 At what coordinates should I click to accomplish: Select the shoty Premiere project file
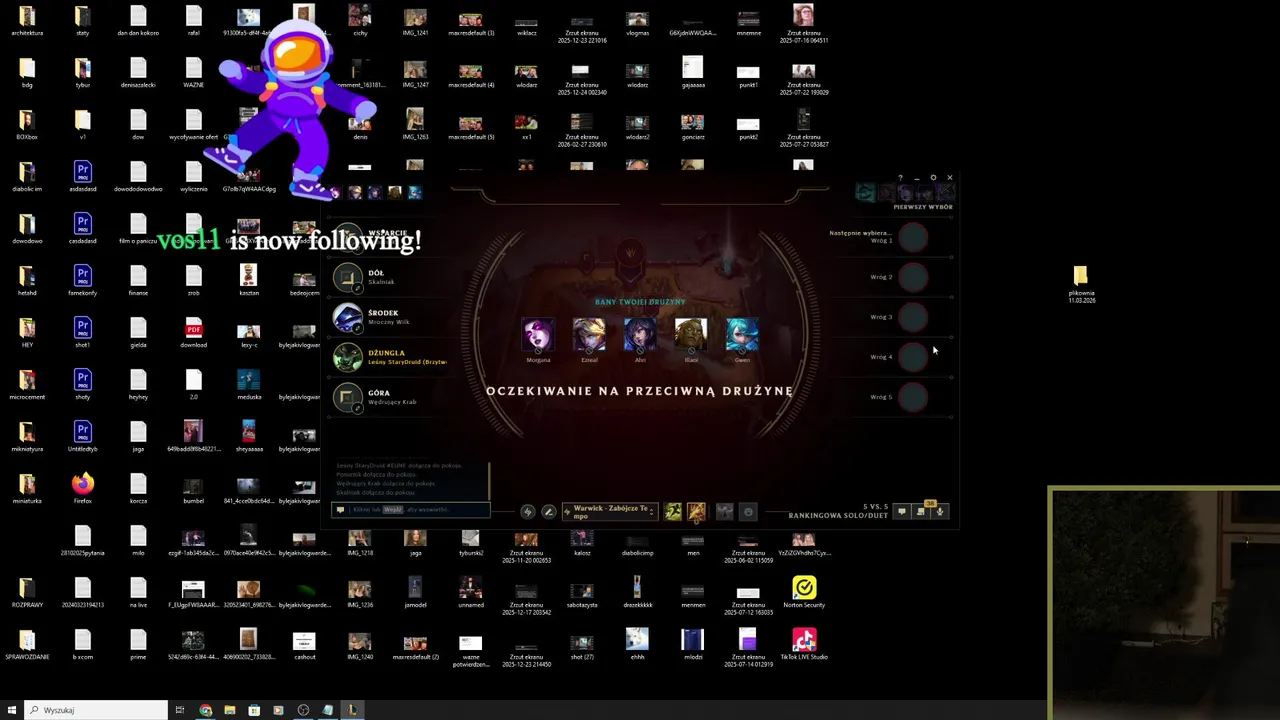point(83,384)
